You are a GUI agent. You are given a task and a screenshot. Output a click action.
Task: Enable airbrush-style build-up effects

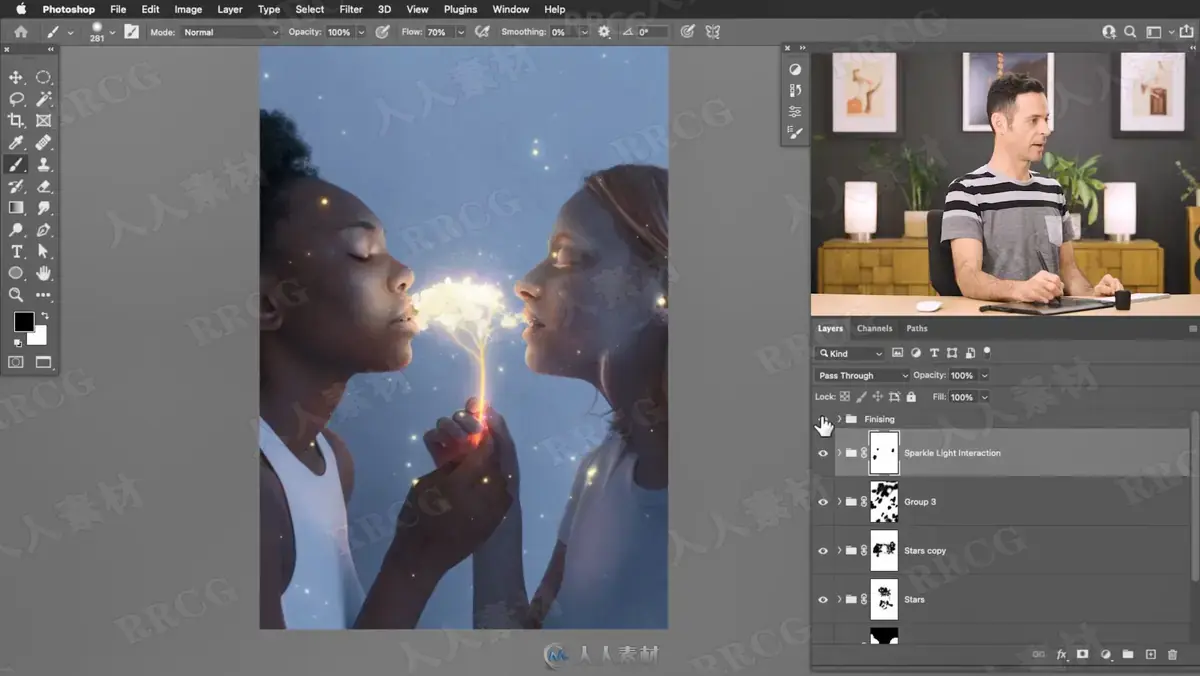point(482,32)
